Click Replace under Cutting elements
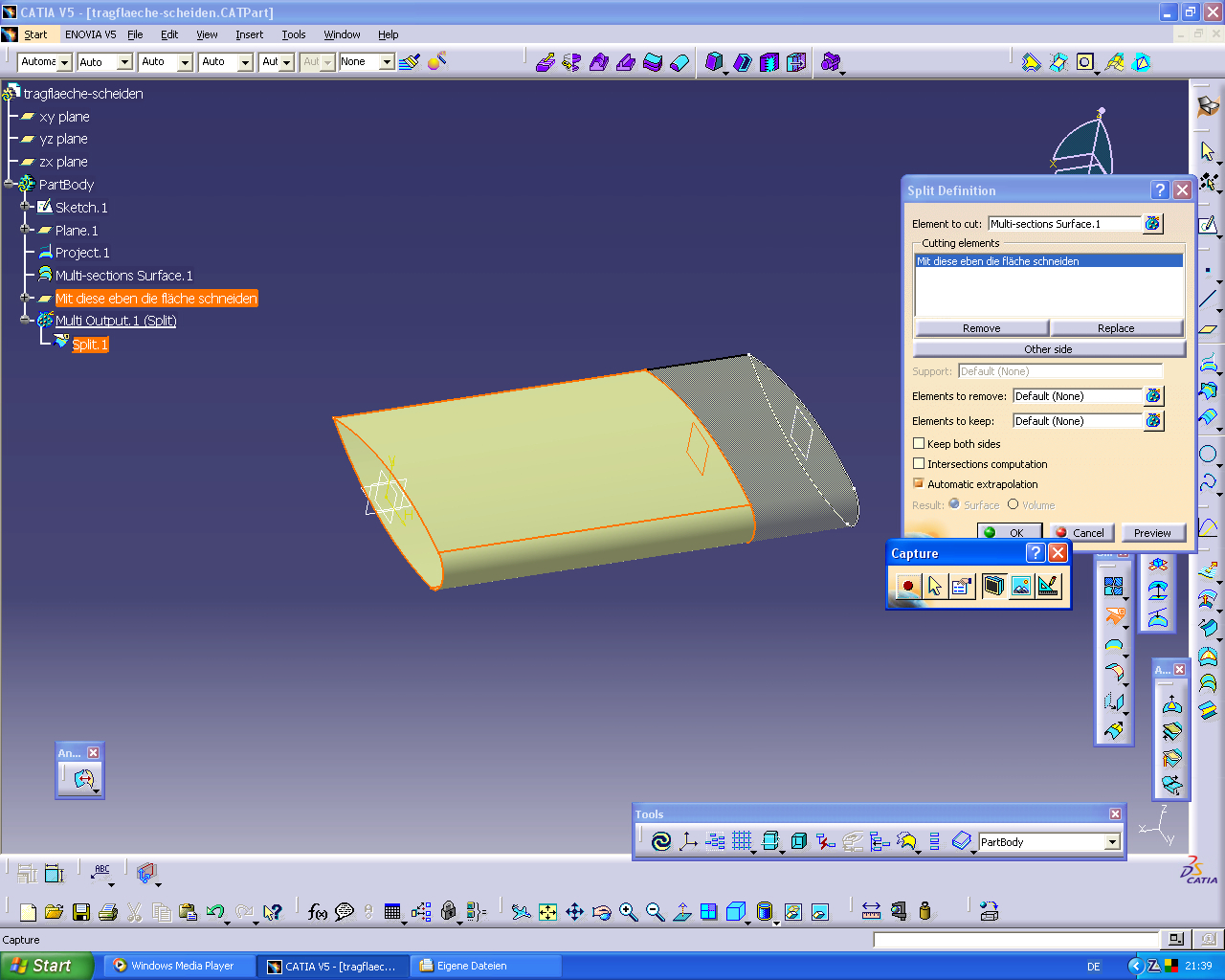 (x=1116, y=328)
